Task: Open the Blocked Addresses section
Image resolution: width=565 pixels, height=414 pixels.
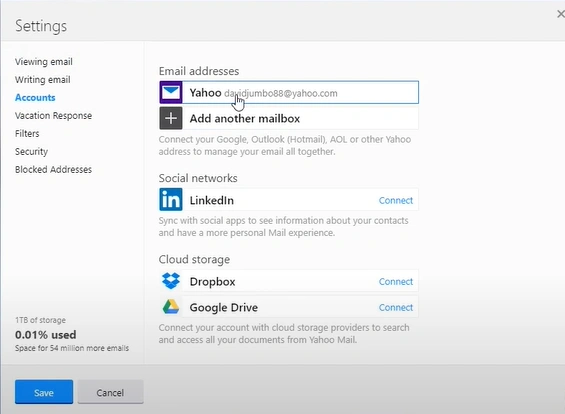Action: pyautogui.click(x=53, y=169)
